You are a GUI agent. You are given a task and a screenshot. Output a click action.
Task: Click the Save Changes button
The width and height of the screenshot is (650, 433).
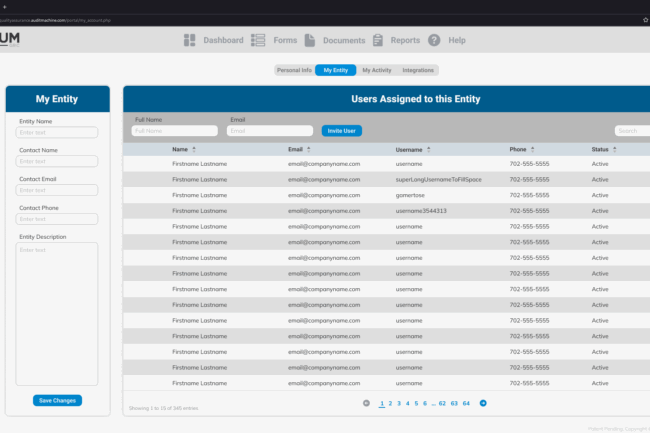(x=57, y=400)
